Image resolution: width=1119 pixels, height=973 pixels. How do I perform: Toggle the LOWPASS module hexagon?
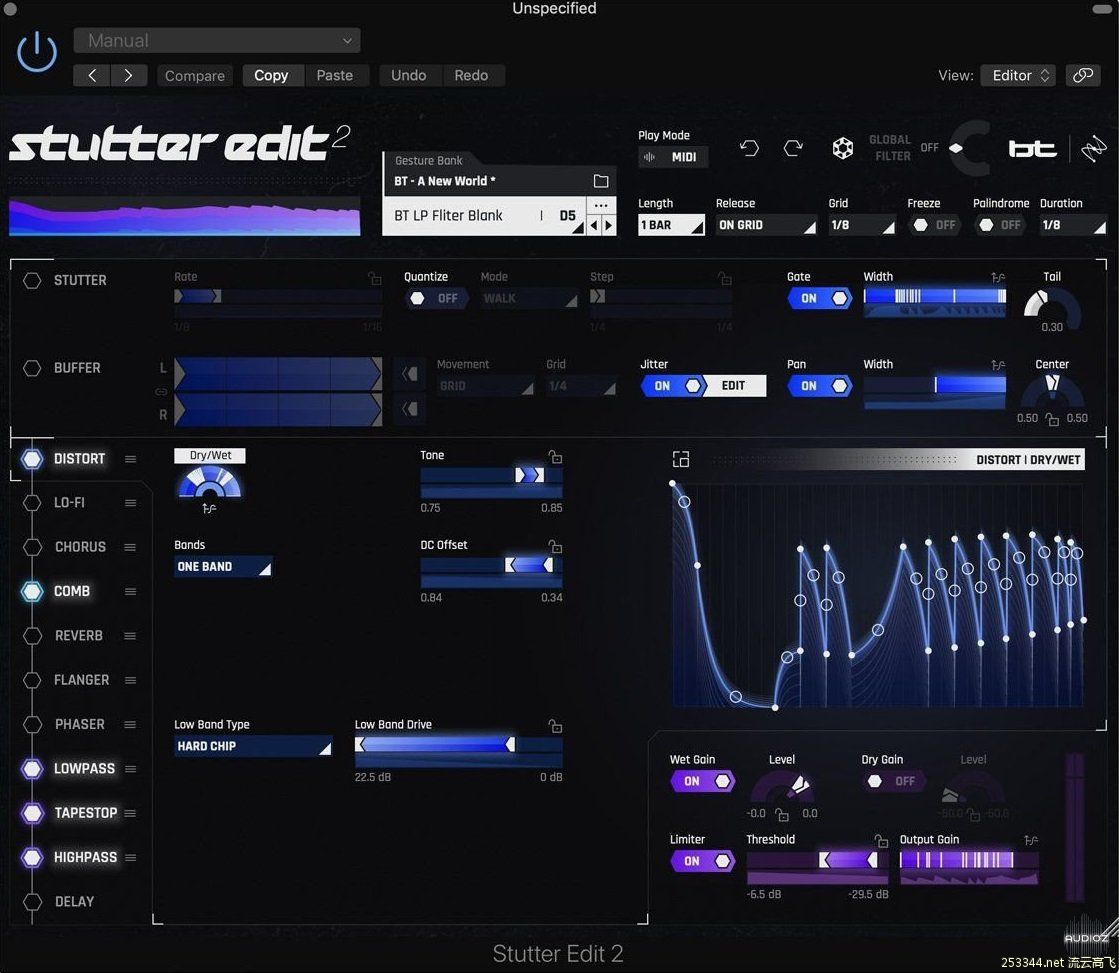pyautogui.click(x=32, y=769)
